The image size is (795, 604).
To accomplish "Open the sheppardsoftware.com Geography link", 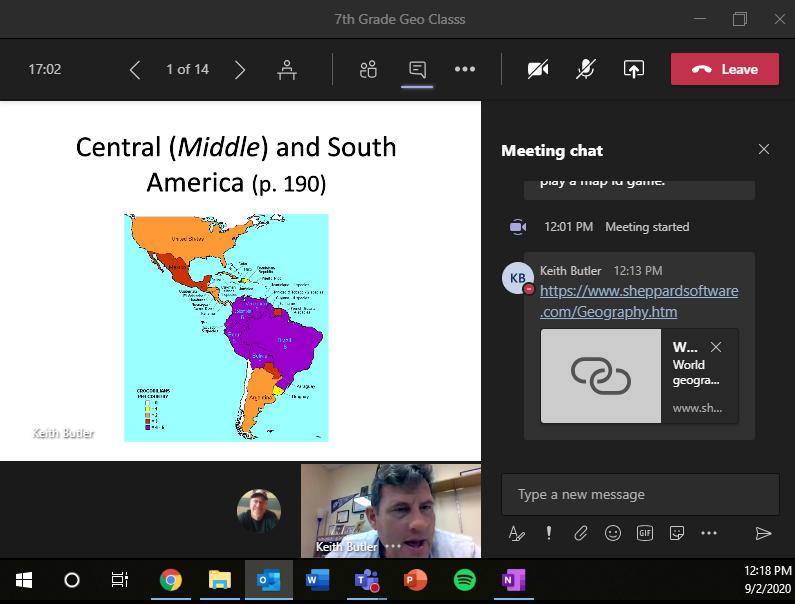I will pyautogui.click(x=639, y=301).
